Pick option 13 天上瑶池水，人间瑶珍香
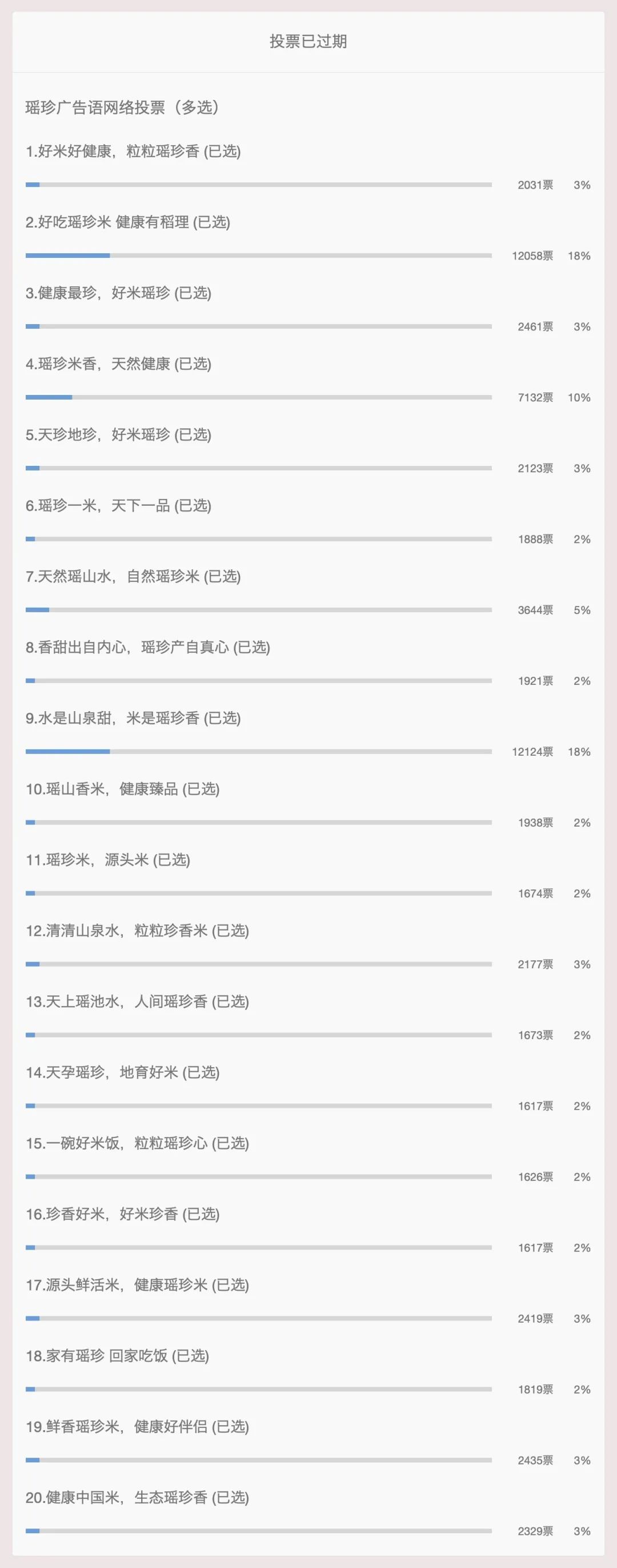This screenshot has width=617, height=1568. [137, 1002]
